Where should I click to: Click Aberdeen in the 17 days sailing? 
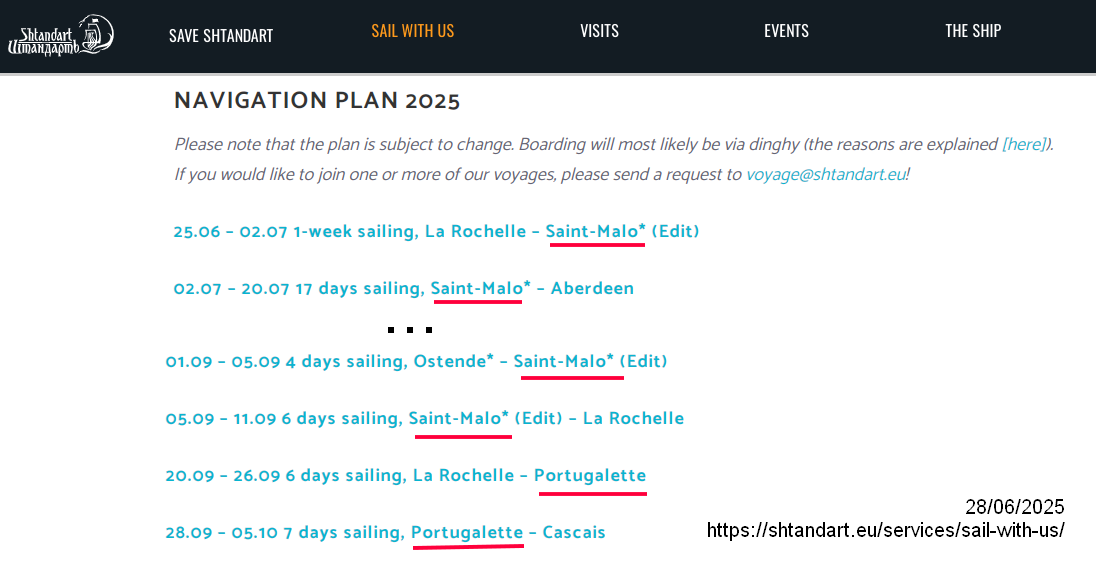pos(592,289)
